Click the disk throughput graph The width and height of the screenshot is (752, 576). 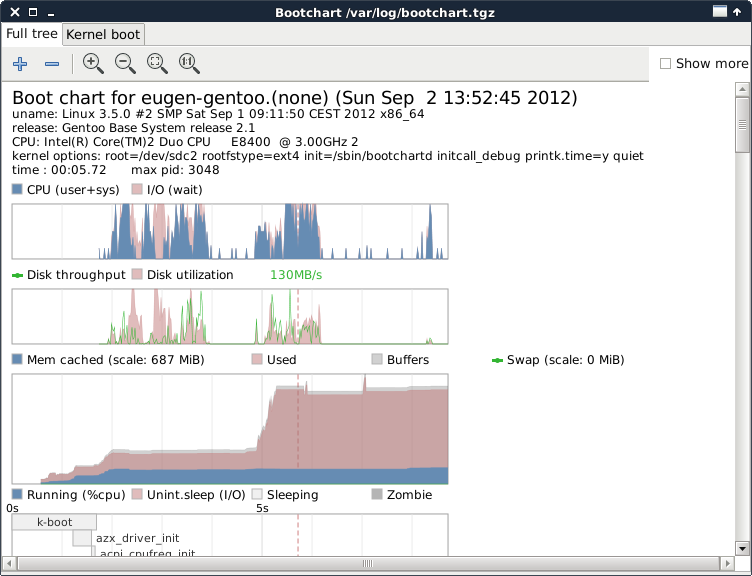230,317
